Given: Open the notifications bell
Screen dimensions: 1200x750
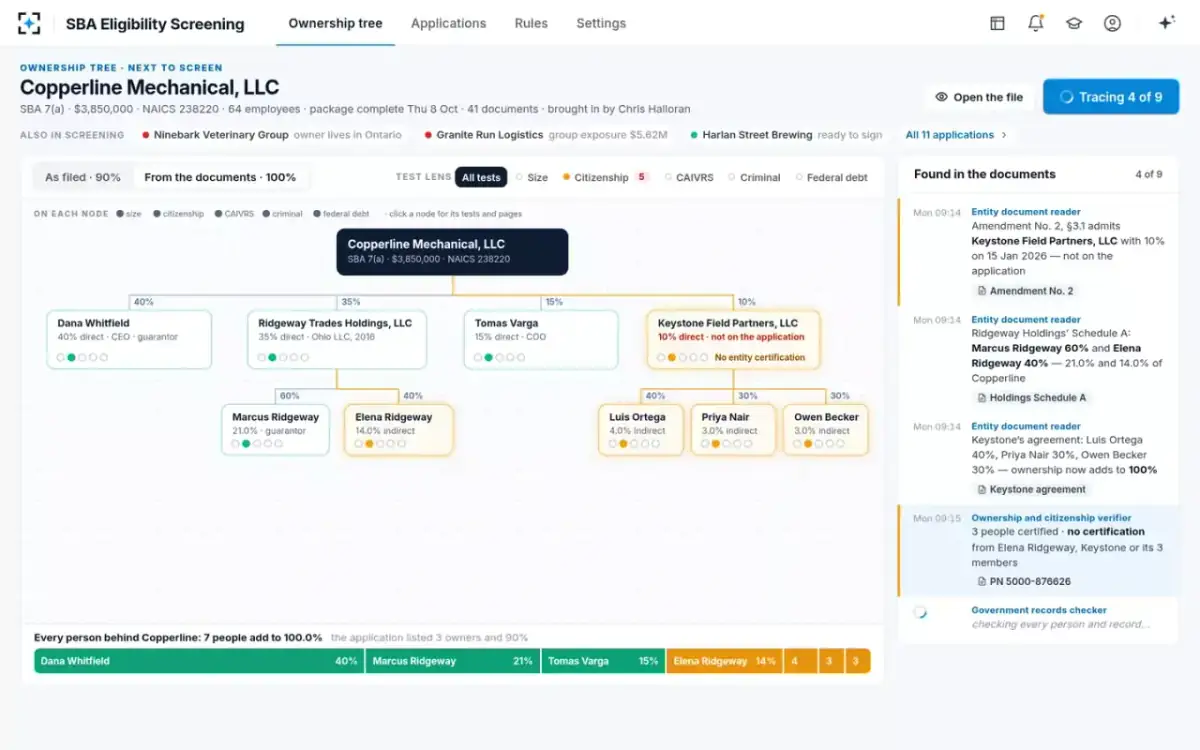Looking at the screenshot, I should (x=1035, y=23).
